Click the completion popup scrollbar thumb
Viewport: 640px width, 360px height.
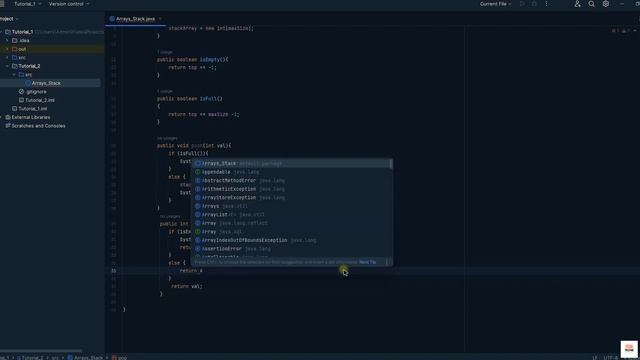click(x=391, y=164)
